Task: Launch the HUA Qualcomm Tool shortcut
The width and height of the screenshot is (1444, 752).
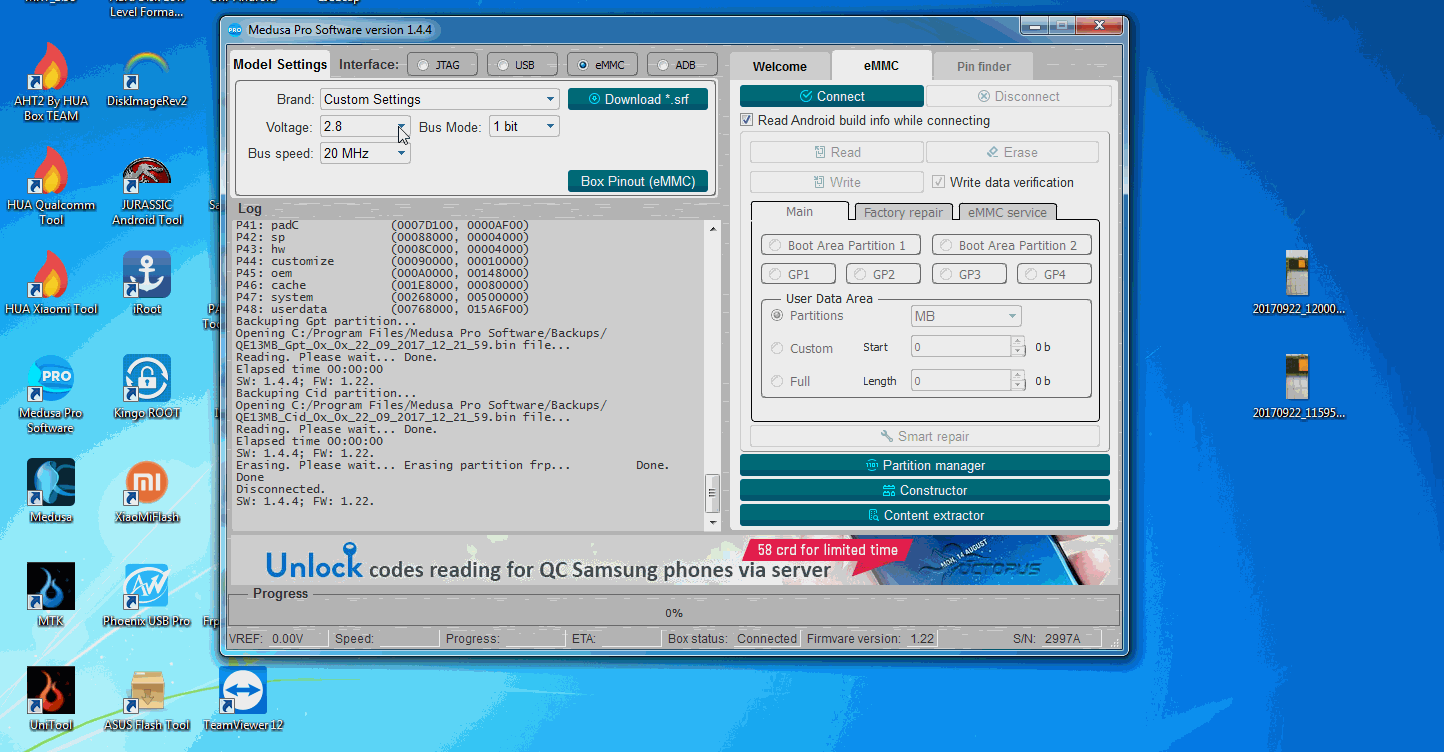Action: [x=51, y=186]
